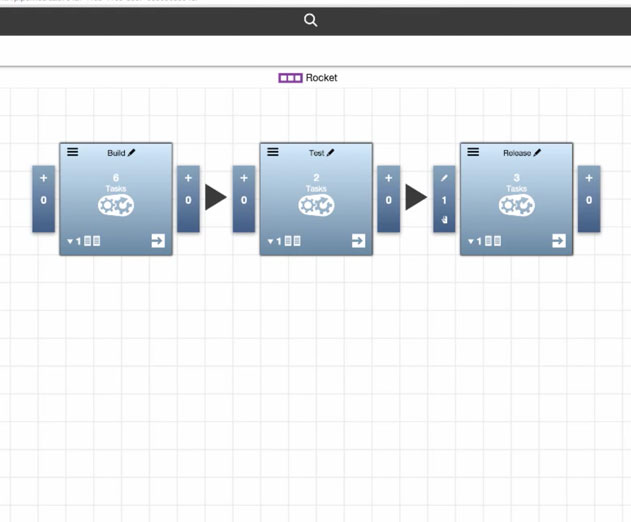Add post-condition after the Build stage
631x522 pixels.
(188, 178)
